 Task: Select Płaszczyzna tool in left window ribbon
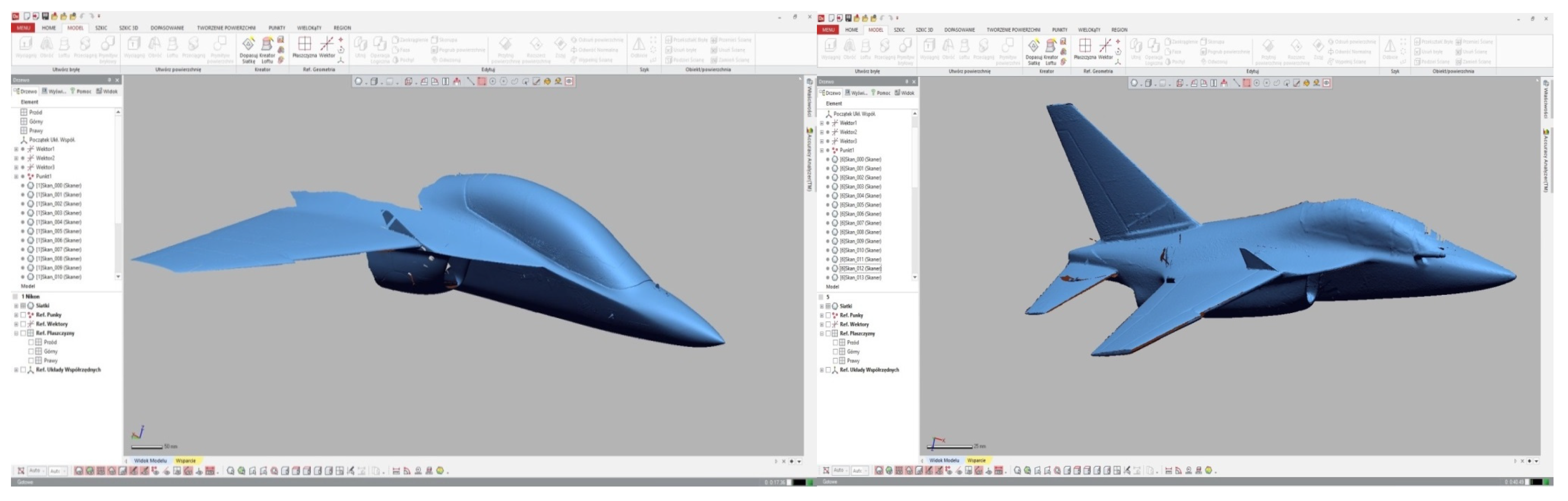(x=304, y=44)
